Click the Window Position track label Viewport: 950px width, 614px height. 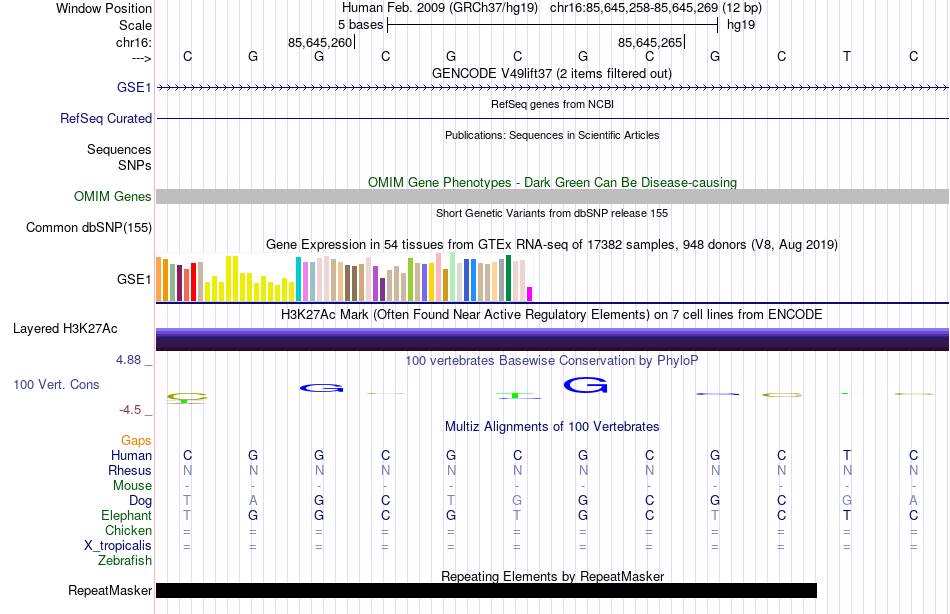[x=104, y=8]
